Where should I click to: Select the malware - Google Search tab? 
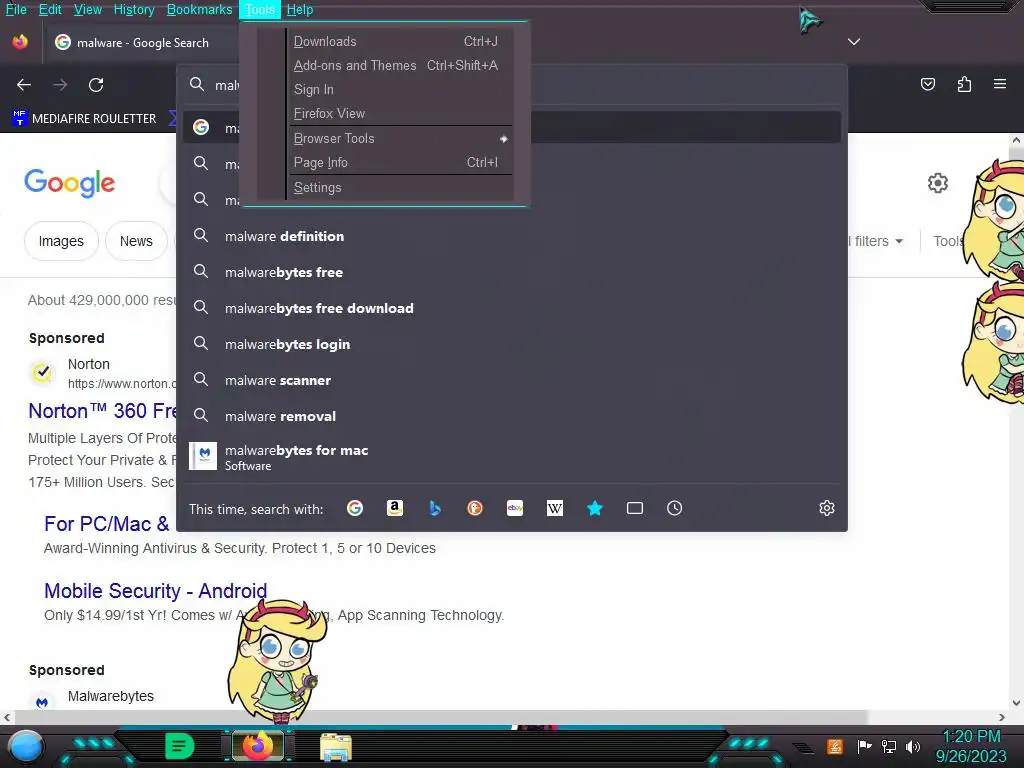point(140,42)
